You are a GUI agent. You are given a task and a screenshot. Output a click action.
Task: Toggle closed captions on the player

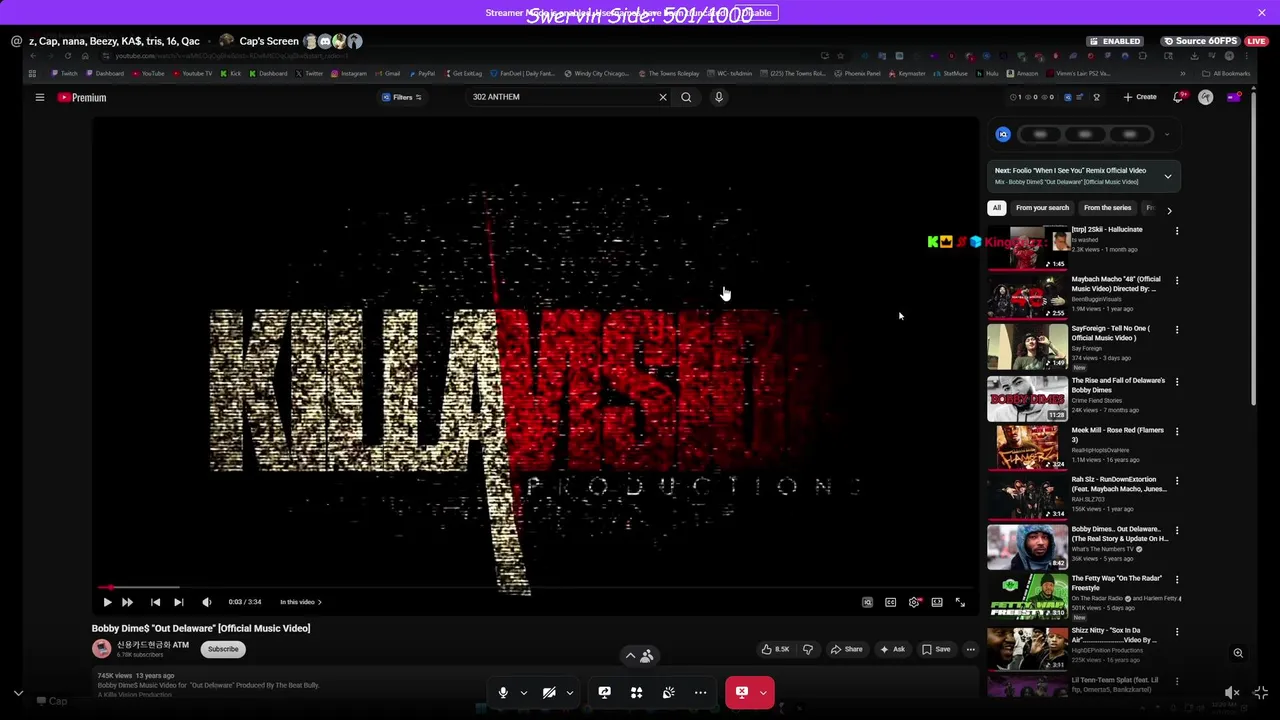(x=890, y=602)
